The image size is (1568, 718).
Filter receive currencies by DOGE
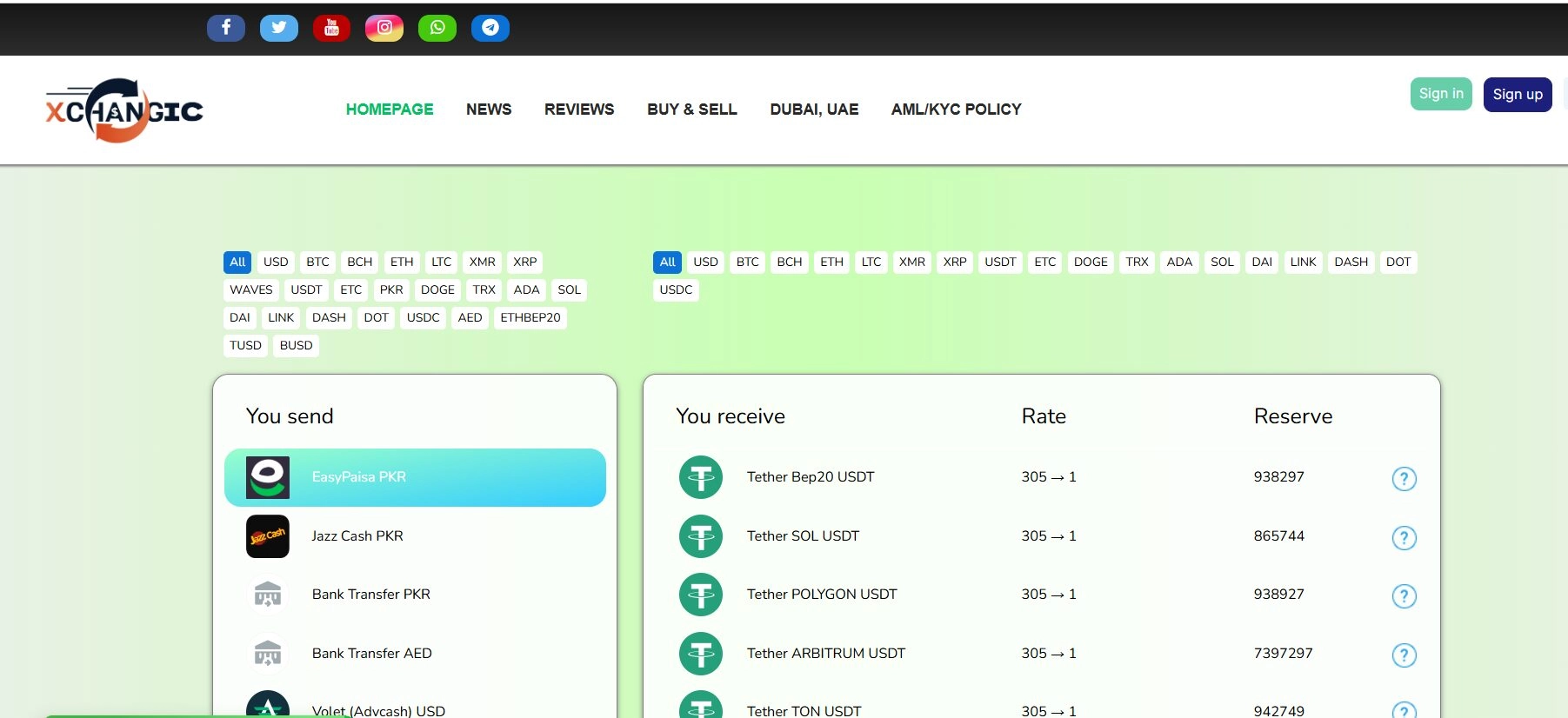click(1091, 263)
